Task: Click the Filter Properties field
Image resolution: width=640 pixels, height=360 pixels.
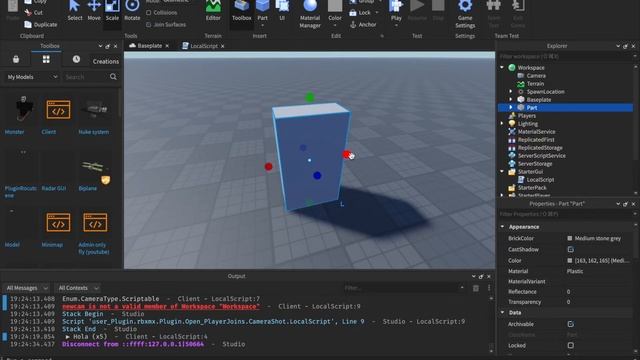Action: 565,214
